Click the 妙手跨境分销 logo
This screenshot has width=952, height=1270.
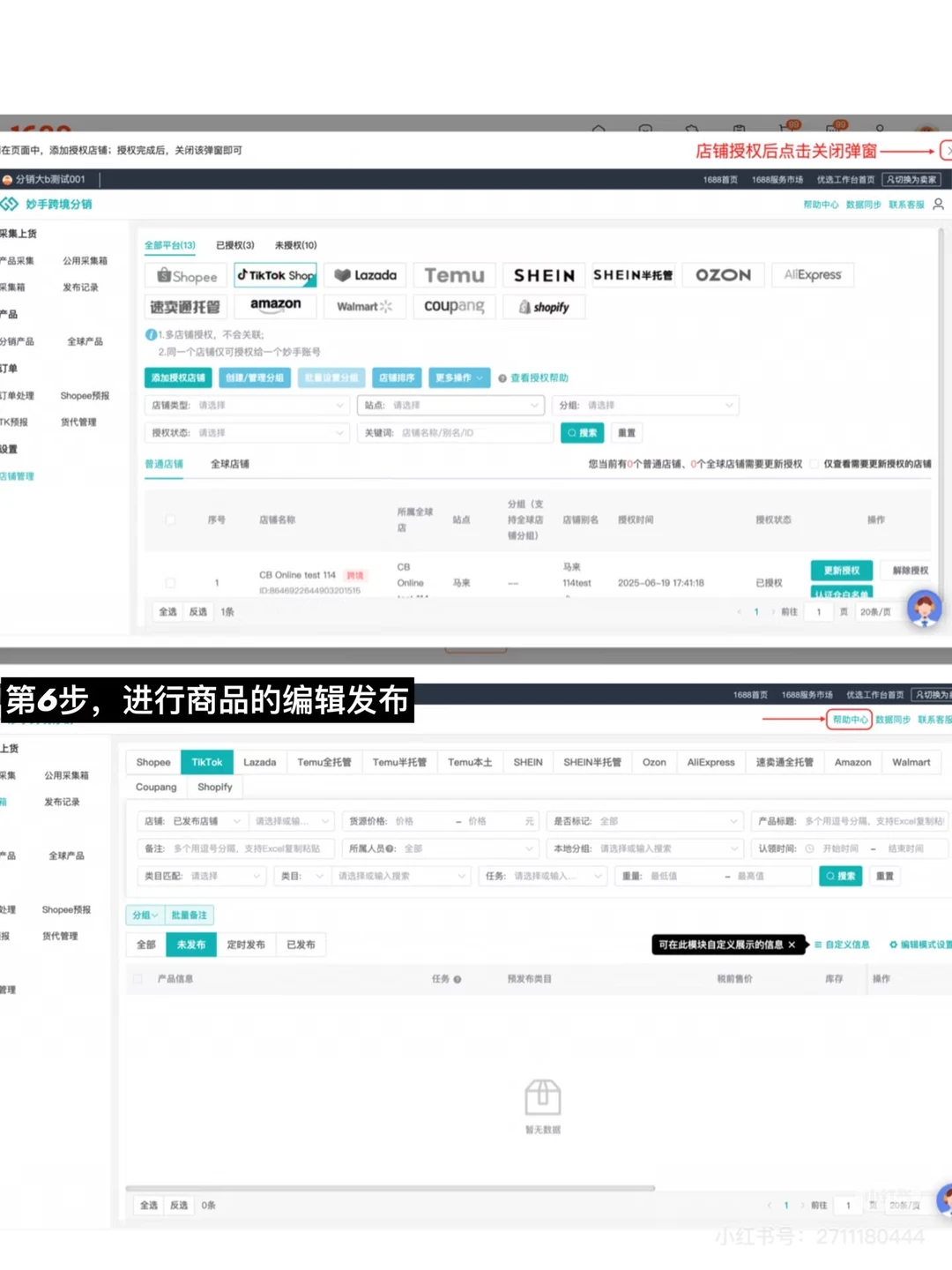48,205
